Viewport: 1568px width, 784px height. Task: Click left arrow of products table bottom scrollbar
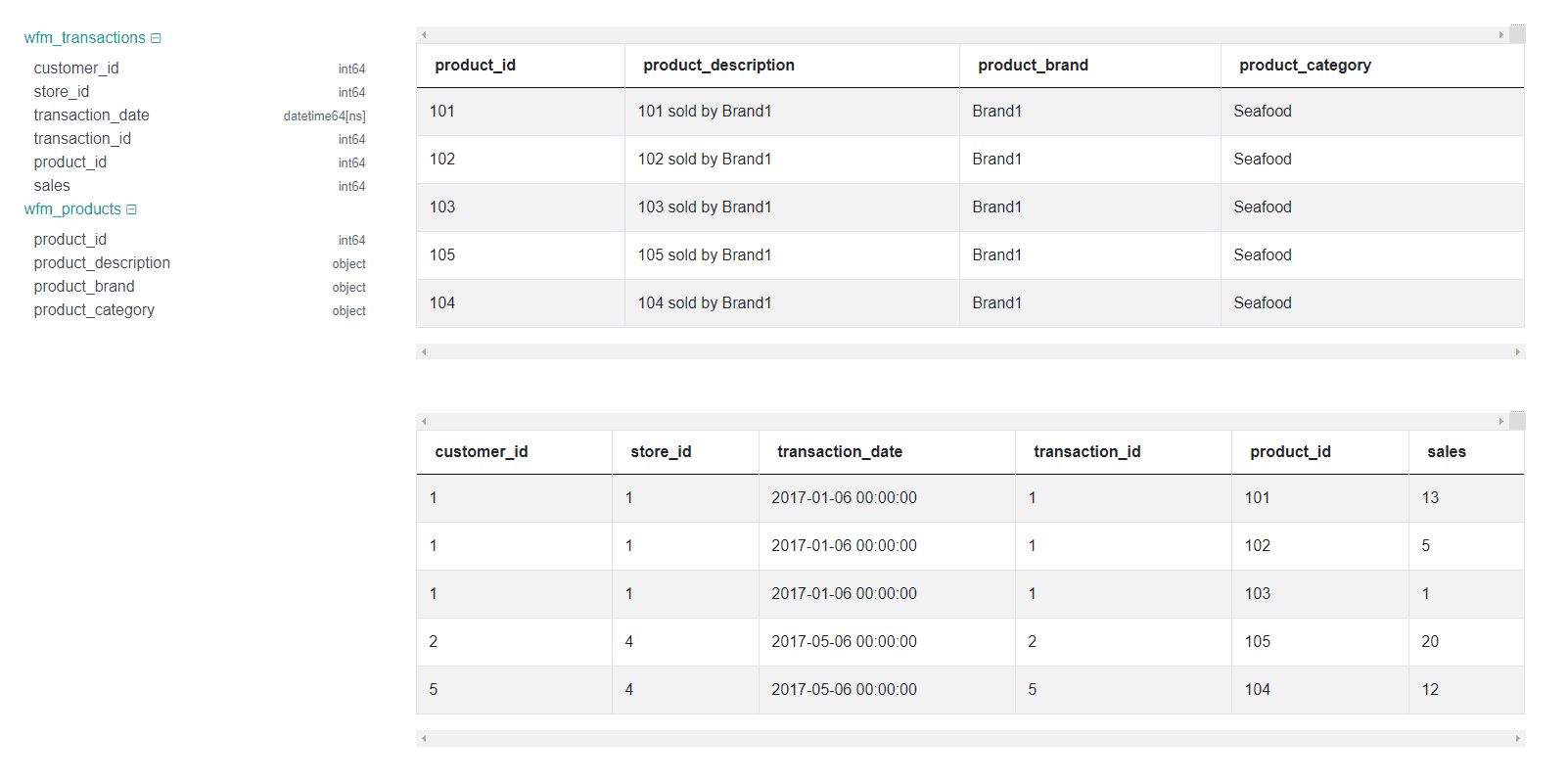coord(424,351)
